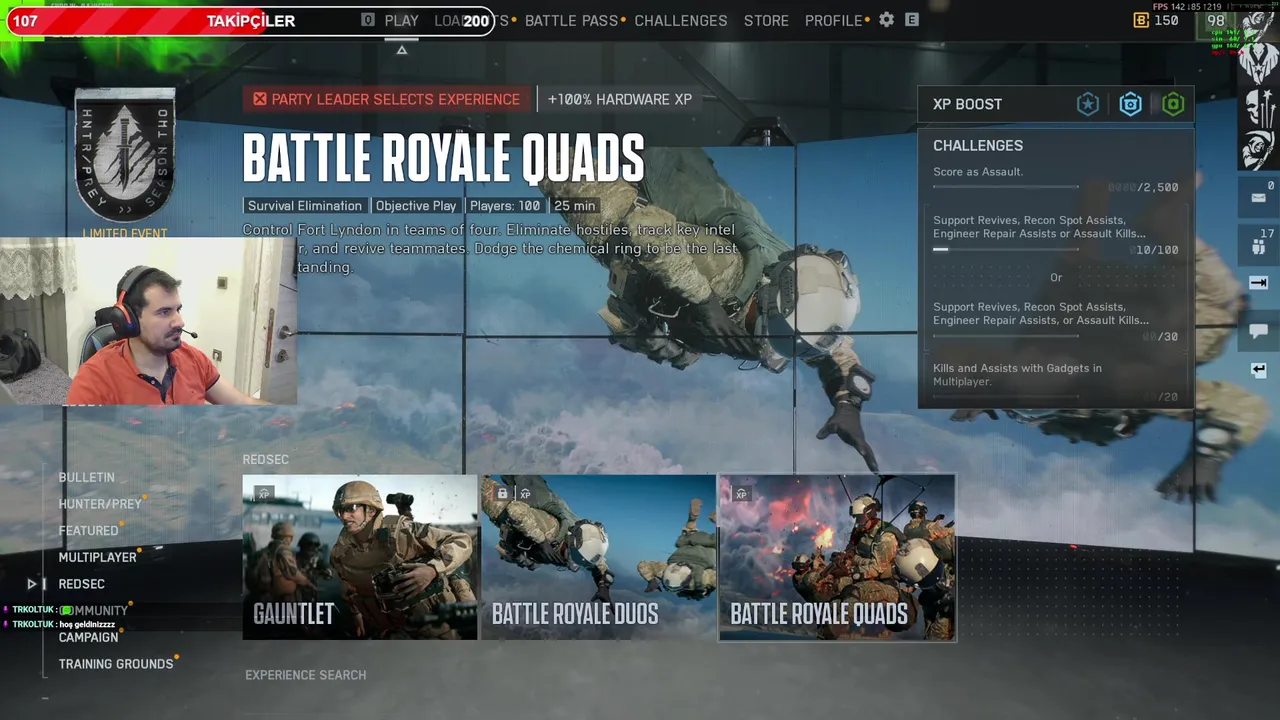Open the CHALLENGES tab
Screen dimensions: 1280x720
point(681,20)
